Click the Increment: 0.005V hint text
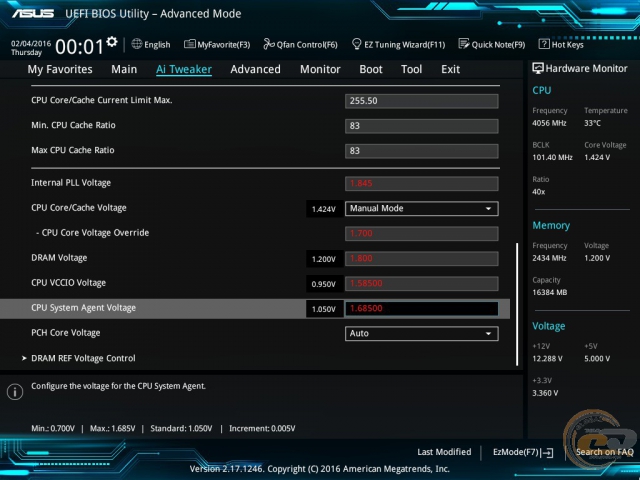This screenshot has width=640, height=480. [x=262, y=429]
